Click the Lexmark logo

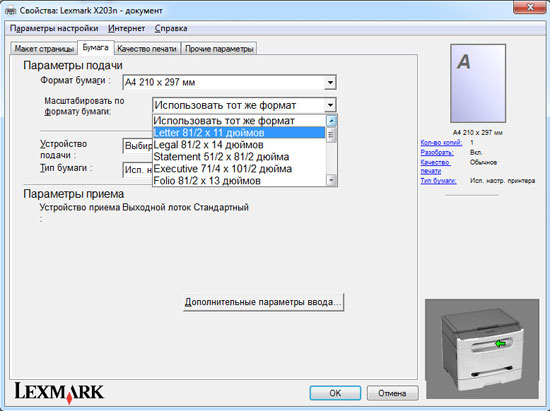click(59, 392)
